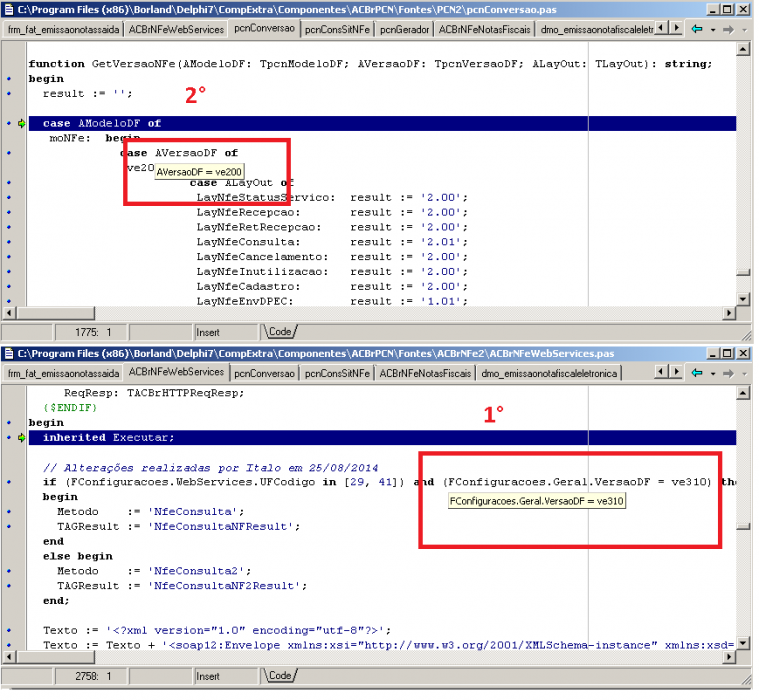Toggle breakpoint on Texto := '<?xml line
Image resolution: width=759 pixels, height=700 pixels.
click(x=9, y=630)
